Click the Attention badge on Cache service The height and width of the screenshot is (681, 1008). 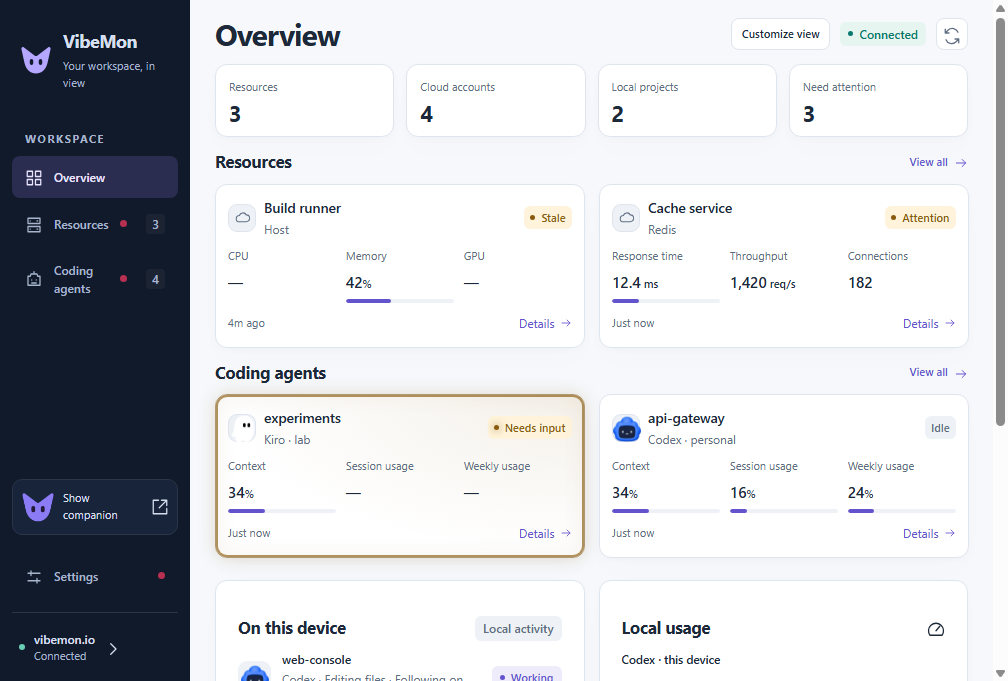point(920,218)
